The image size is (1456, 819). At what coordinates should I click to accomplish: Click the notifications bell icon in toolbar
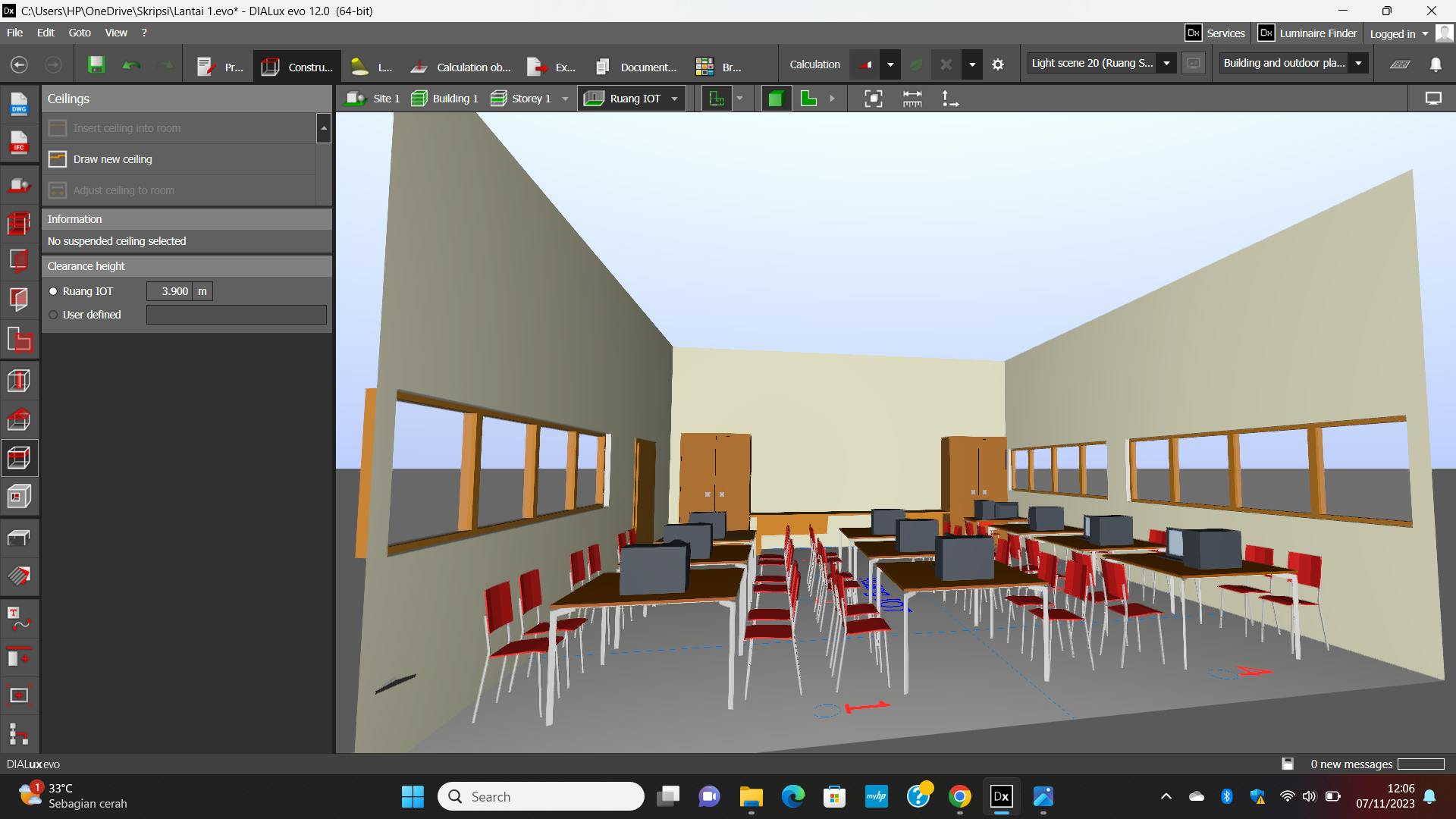(1436, 64)
